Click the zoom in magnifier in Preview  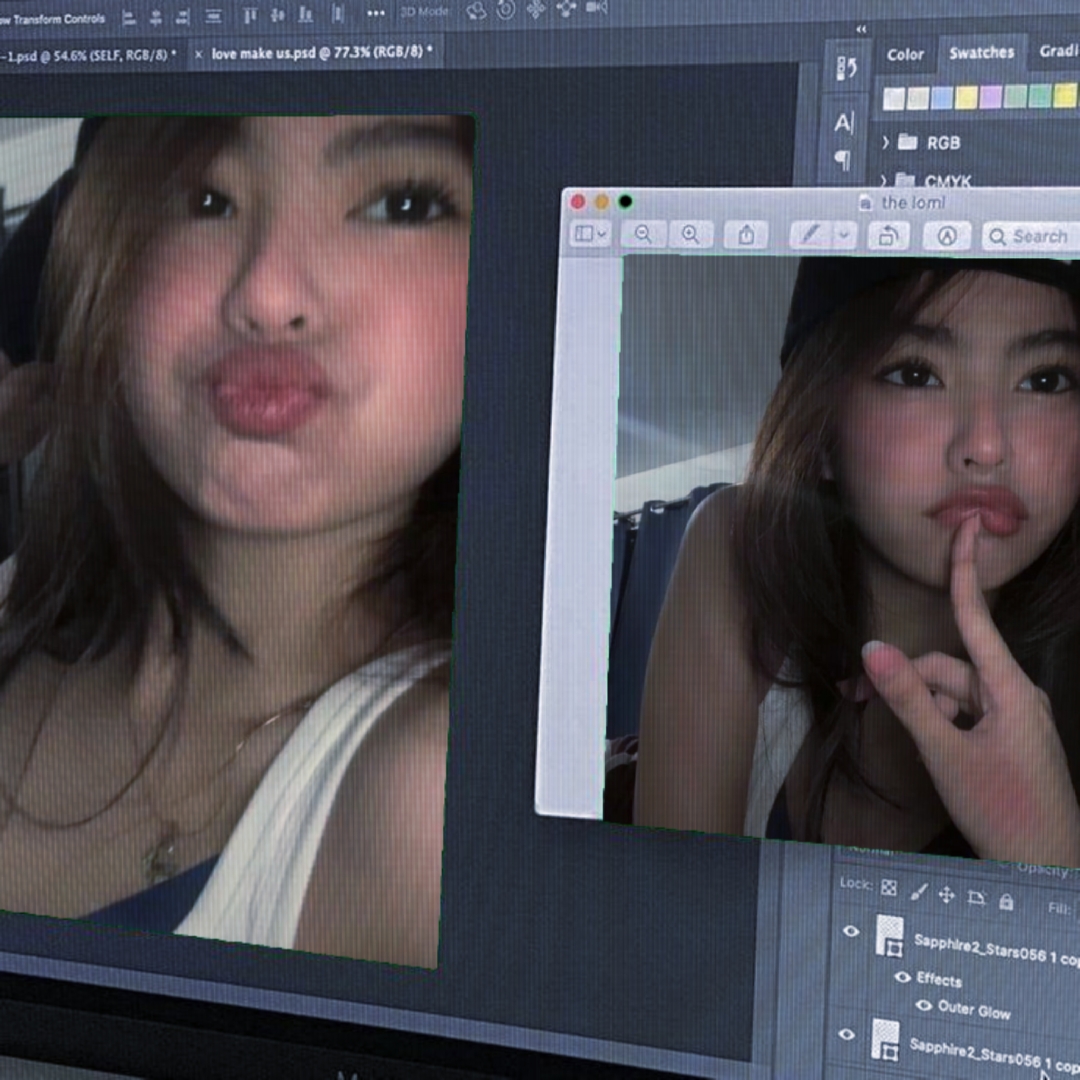[690, 234]
